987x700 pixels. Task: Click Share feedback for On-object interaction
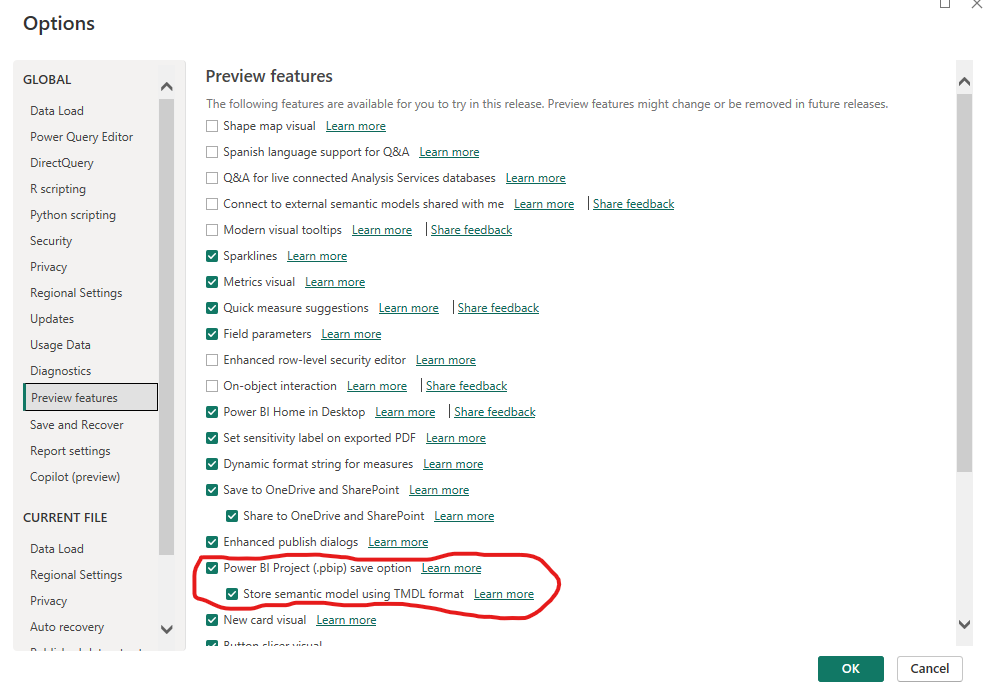pos(466,386)
